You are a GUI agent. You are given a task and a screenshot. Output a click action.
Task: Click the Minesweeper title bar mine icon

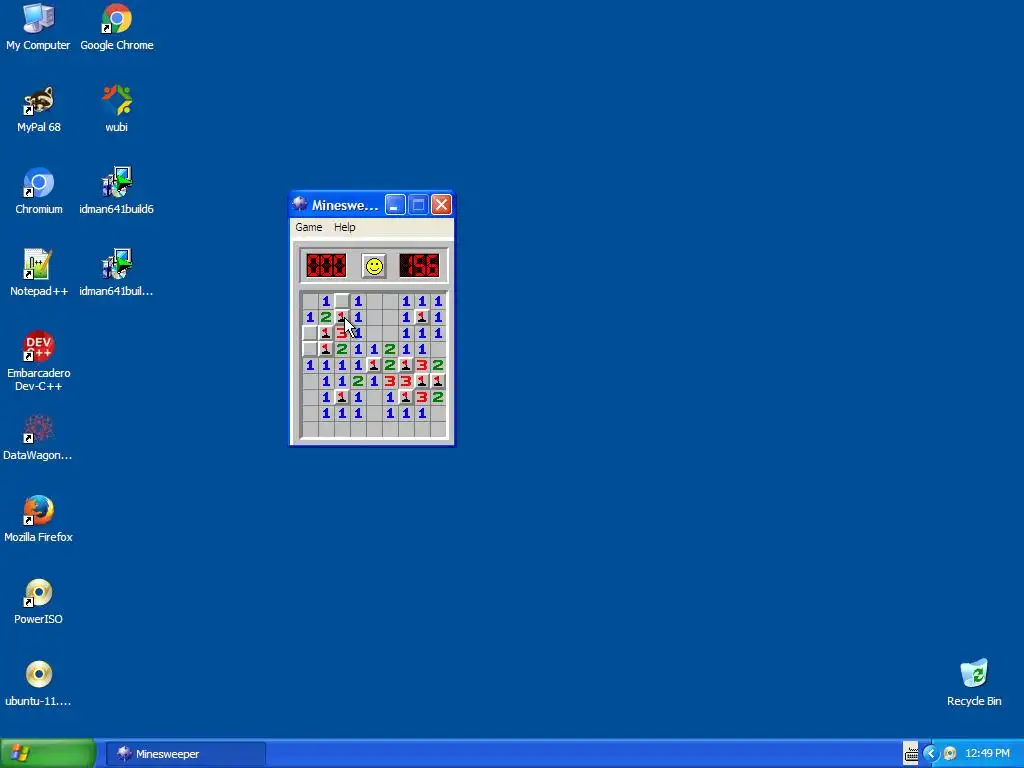tap(300, 204)
